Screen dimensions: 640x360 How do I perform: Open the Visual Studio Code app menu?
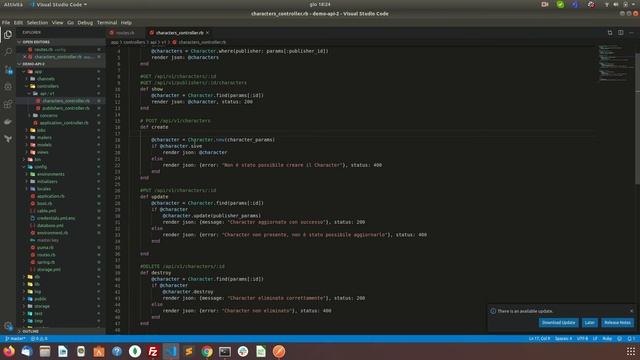pyautogui.click(x=59, y=4)
